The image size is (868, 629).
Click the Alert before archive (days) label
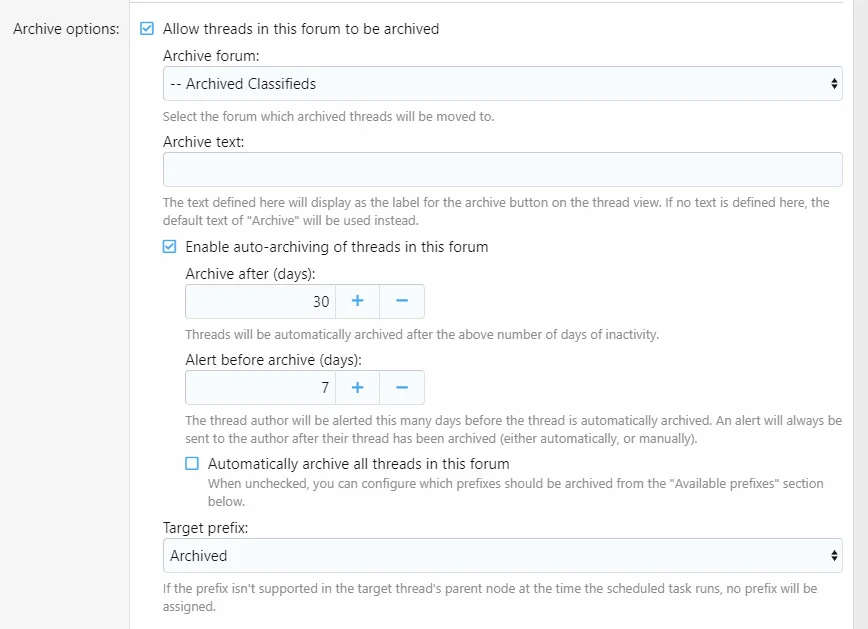(273, 359)
